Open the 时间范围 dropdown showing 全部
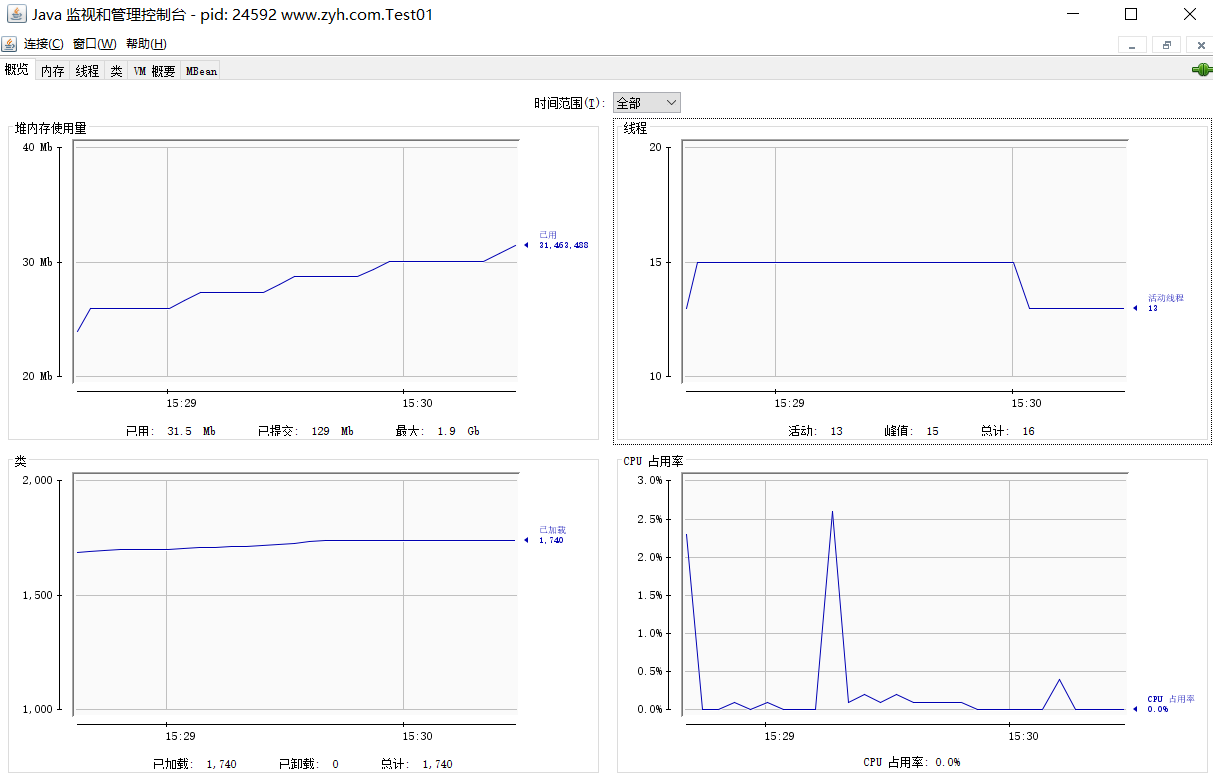This screenshot has height=774, width=1213. pyautogui.click(x=646, y=103)
